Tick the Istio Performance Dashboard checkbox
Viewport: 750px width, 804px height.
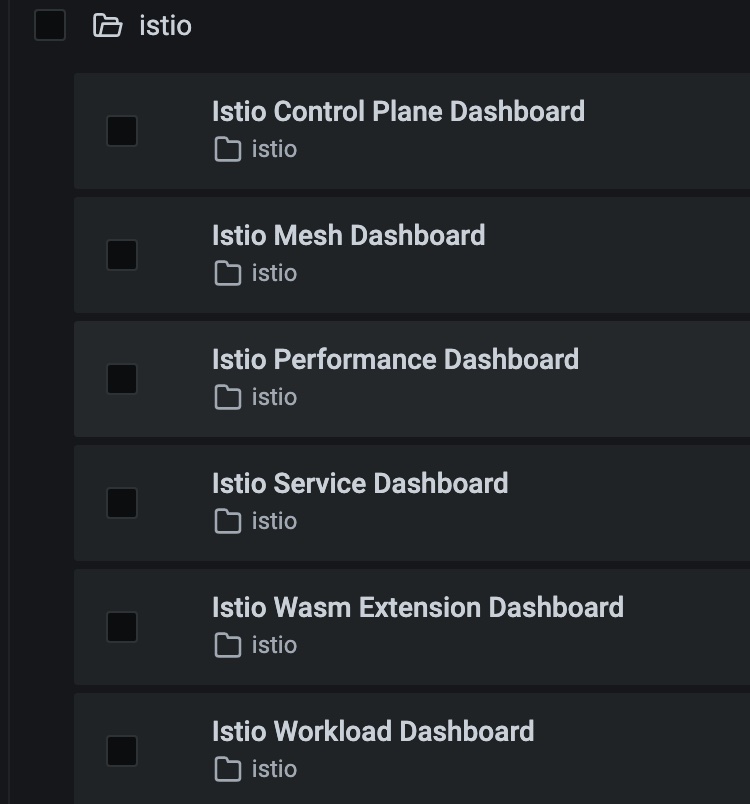coord(122,379)
